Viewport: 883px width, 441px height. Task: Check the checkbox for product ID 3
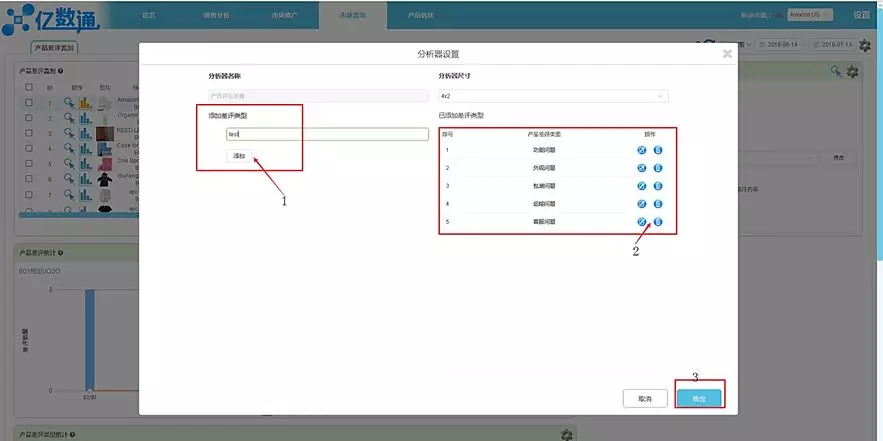29,133
